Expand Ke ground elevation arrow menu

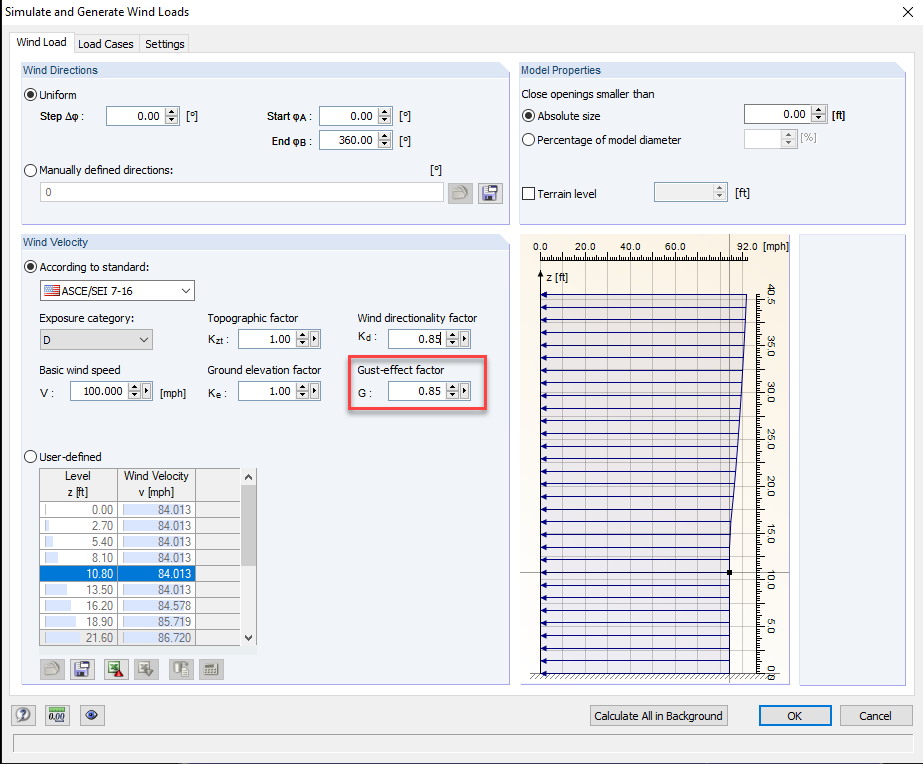315,391
